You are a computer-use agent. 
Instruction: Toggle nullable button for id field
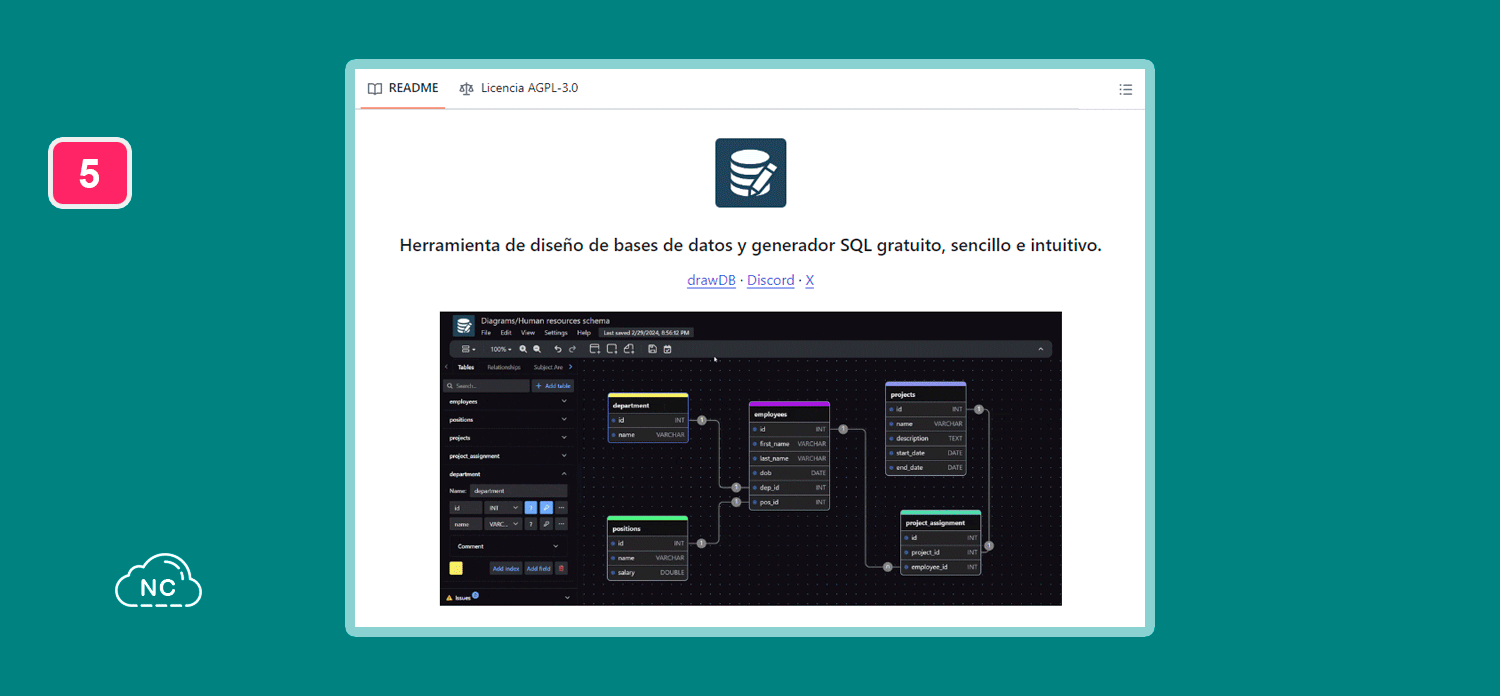click(x=531, y=508)
